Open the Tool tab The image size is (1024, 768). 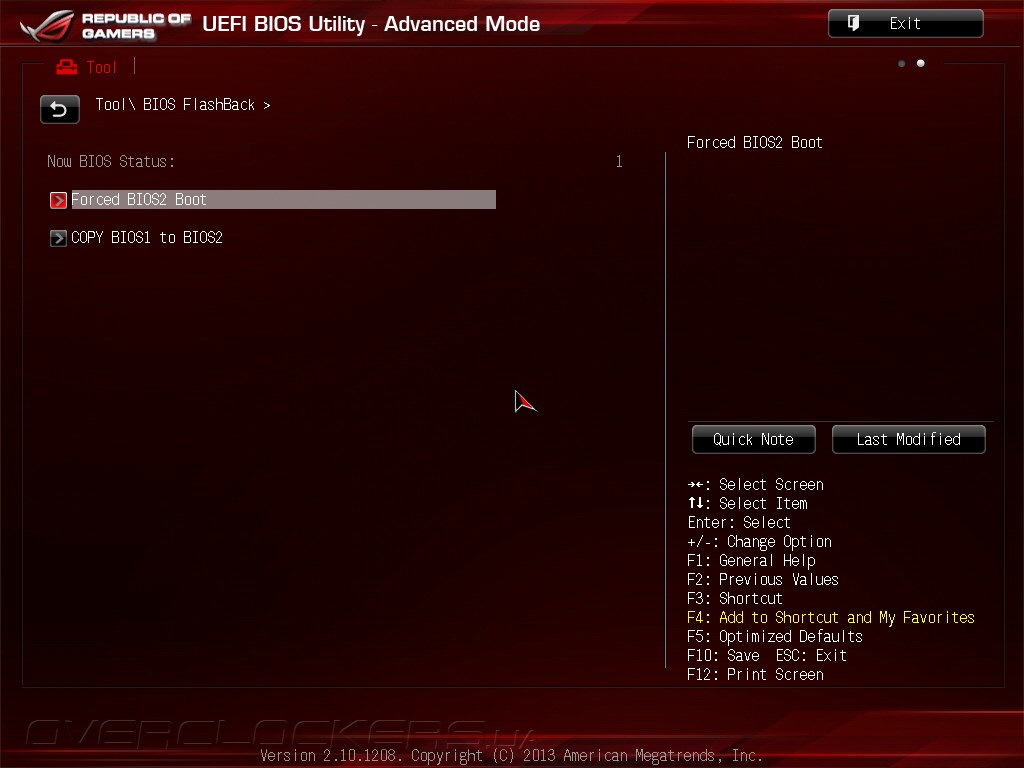[x=101, y=67]
